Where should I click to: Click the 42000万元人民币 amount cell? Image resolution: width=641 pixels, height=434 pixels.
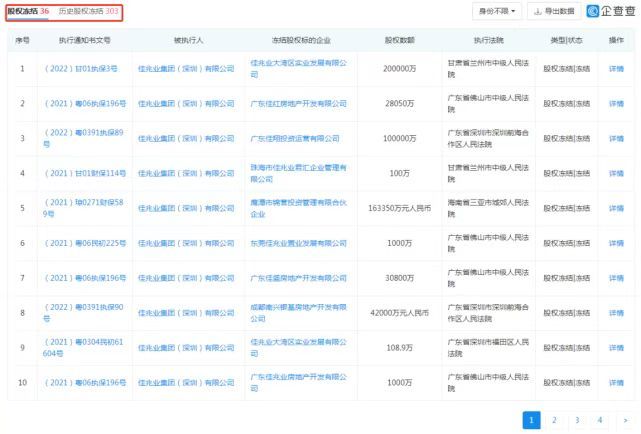pyautogui.click(x=399, y=313)
